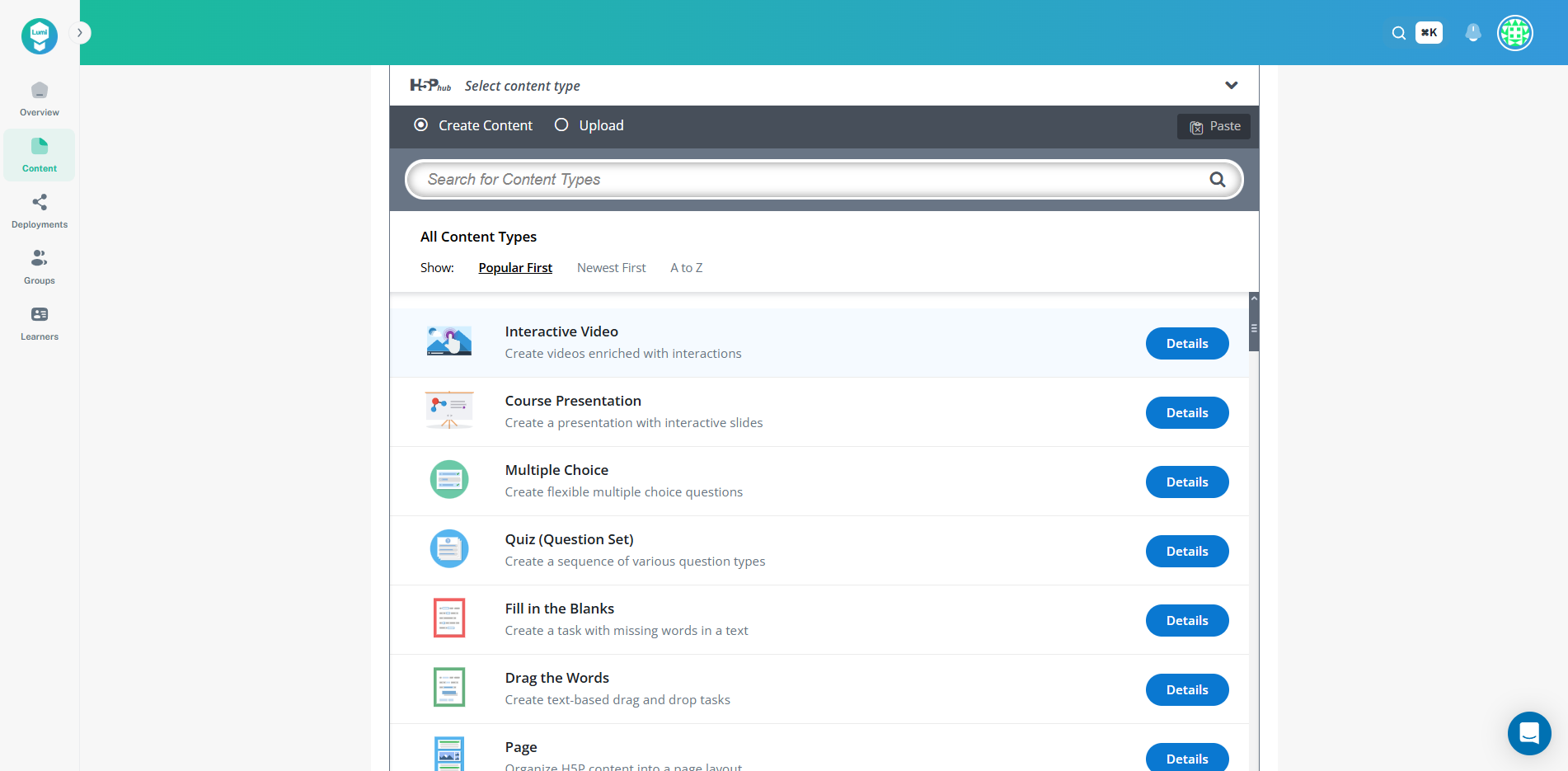Select the Upload radio button
This screenshot has width=1568, height=771.
[561, 125]
